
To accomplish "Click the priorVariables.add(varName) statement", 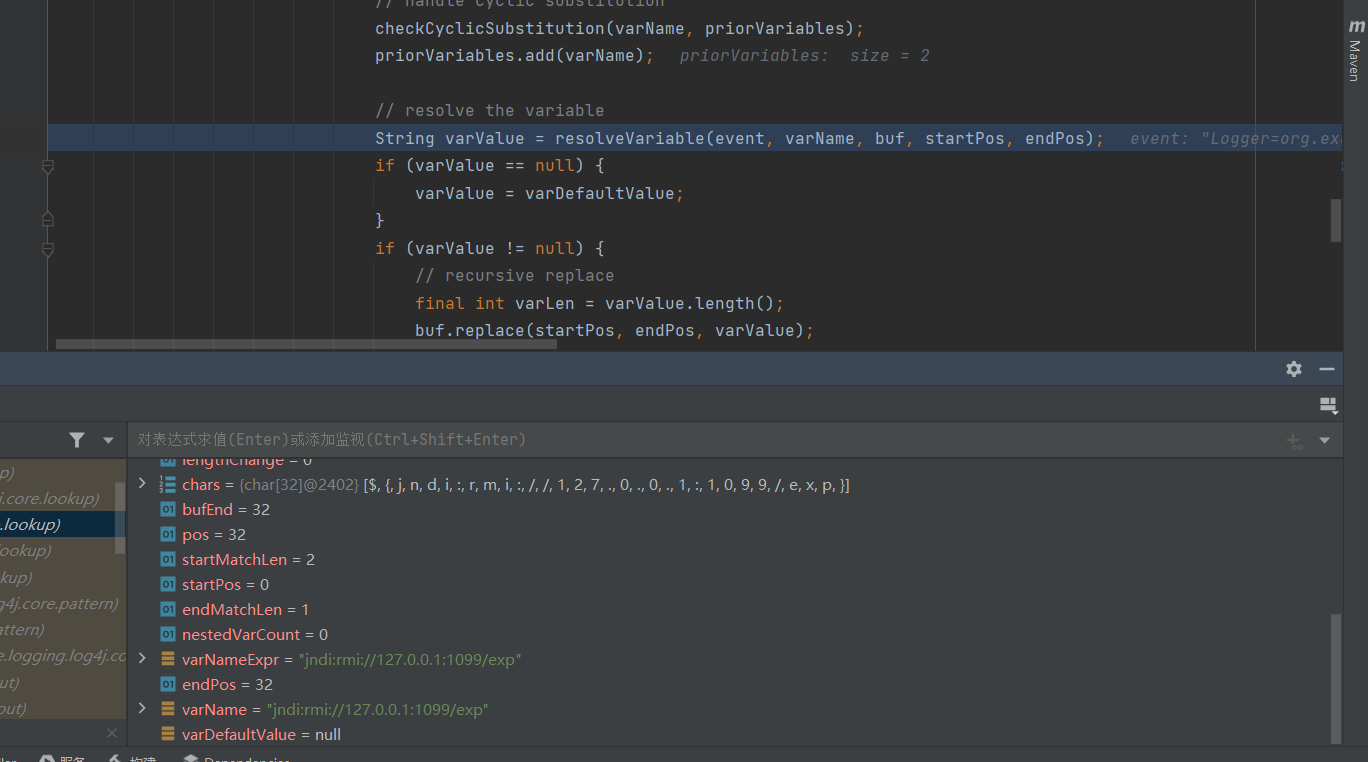I will [x=515, y=55].
